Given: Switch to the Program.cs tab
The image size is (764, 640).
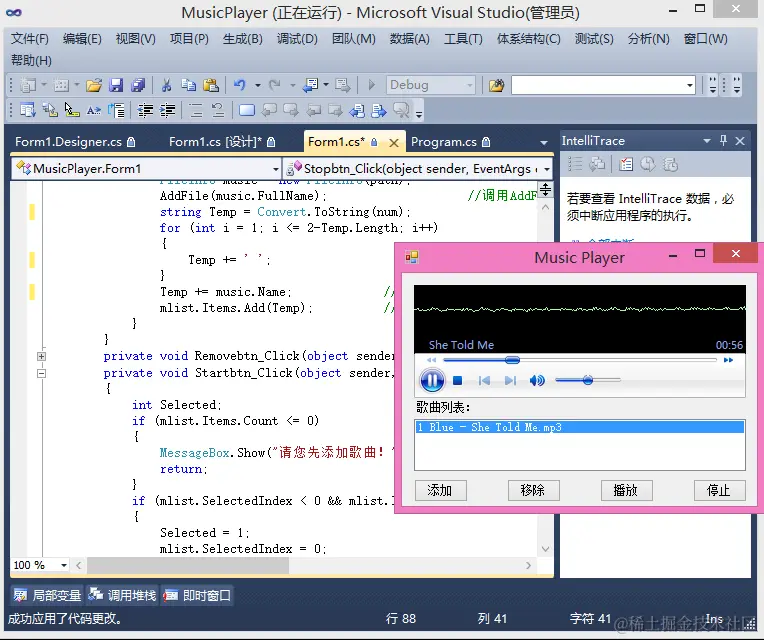Looking at the screenshot, I should coord(450,142).
